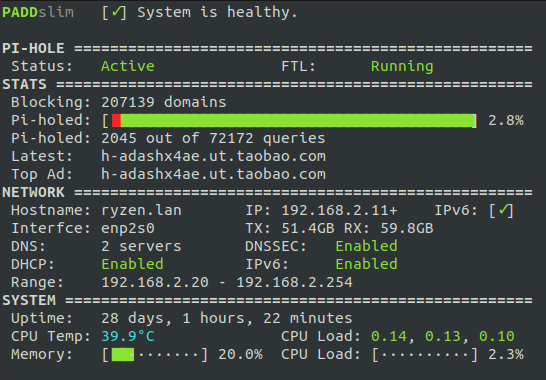Click the 'DHCP:' label
Viewport: 546px width, 380px height.
[x=33, y=264]
